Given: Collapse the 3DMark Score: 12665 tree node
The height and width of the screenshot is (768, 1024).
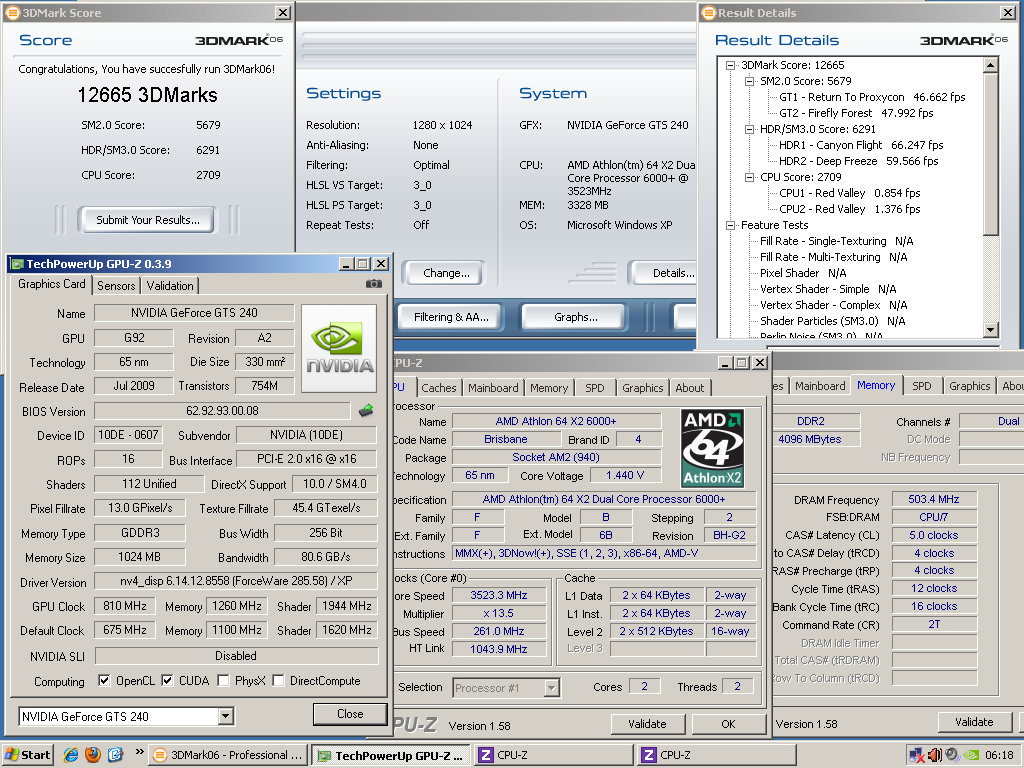Looking at the screenshot, I should coord(731,65).
